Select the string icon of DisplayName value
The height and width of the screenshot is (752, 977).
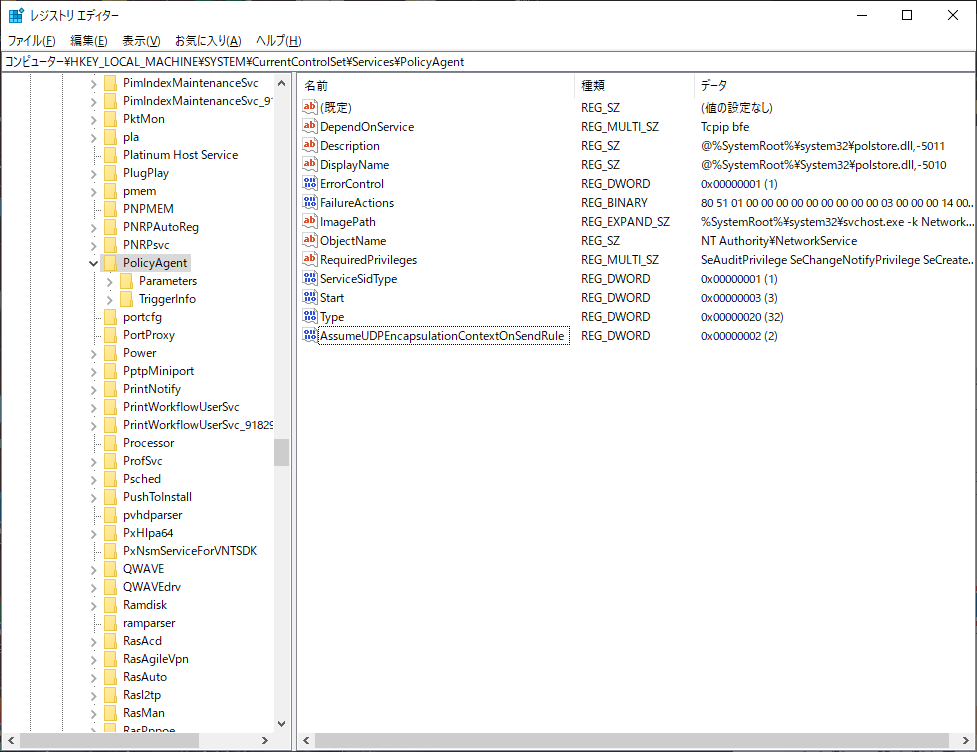pos(310,164)
